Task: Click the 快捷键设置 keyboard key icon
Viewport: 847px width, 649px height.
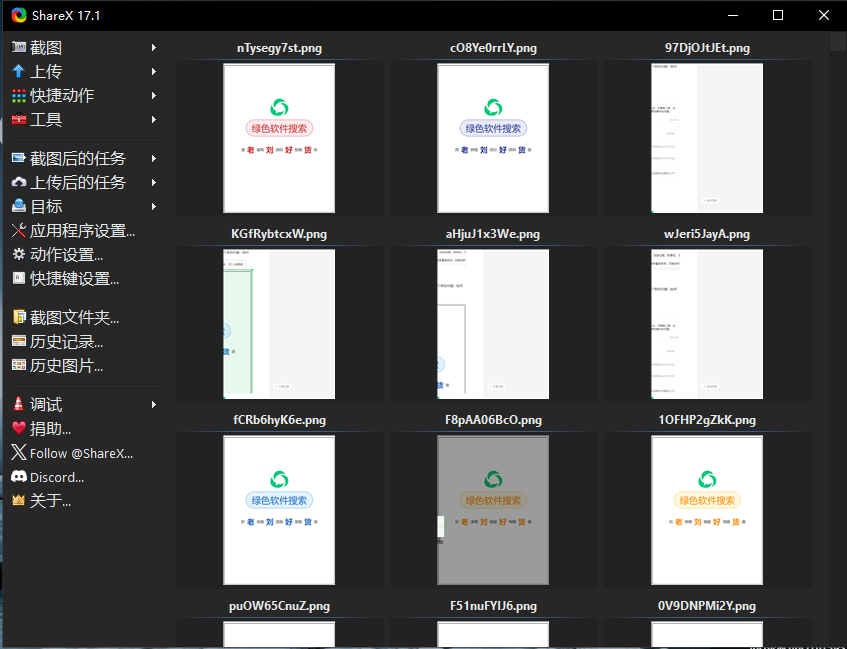Action: pos(18,278)
